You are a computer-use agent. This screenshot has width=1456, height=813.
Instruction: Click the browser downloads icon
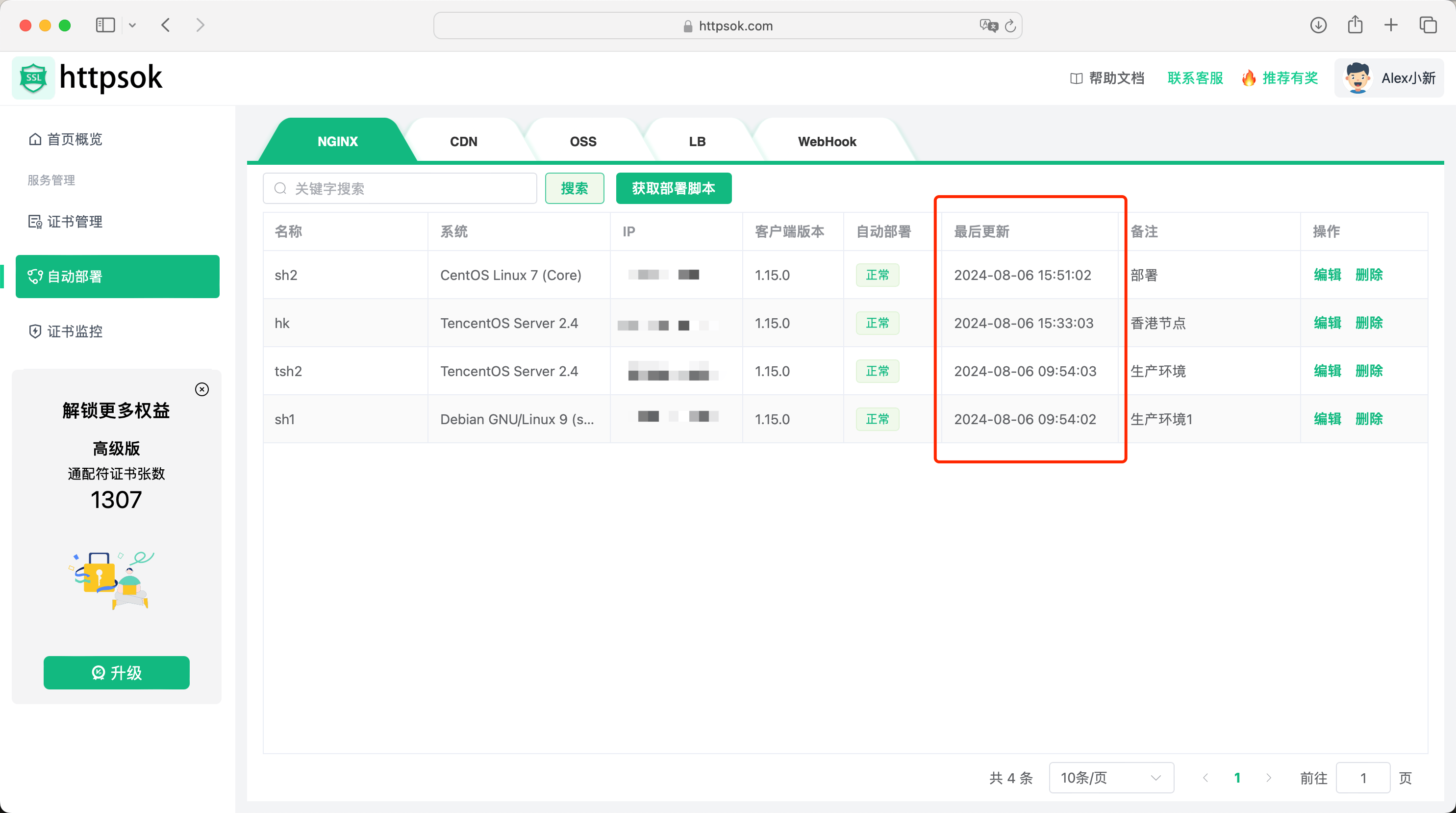(x=1318, y=25)
